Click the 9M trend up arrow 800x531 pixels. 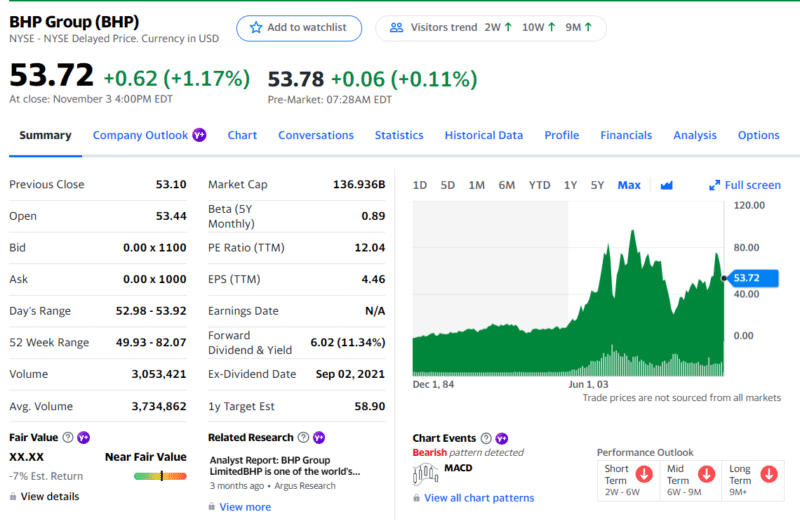(588, 27)
